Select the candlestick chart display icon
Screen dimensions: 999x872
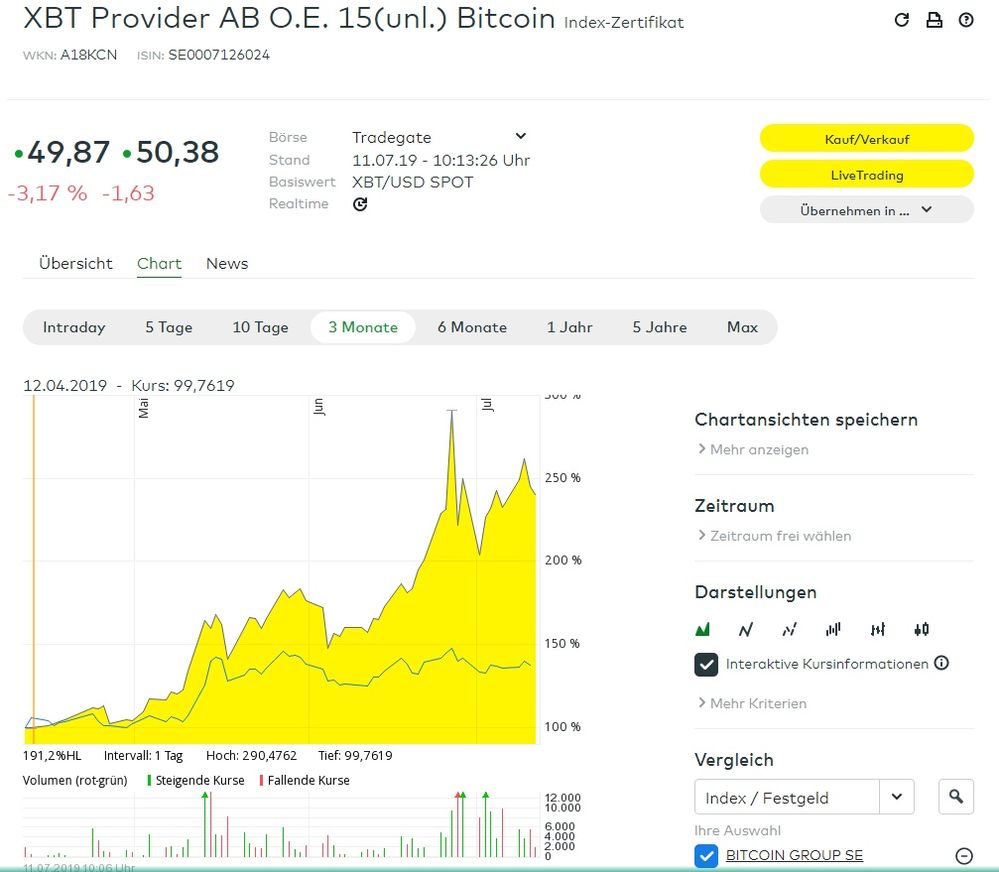(x=921, y=629)
